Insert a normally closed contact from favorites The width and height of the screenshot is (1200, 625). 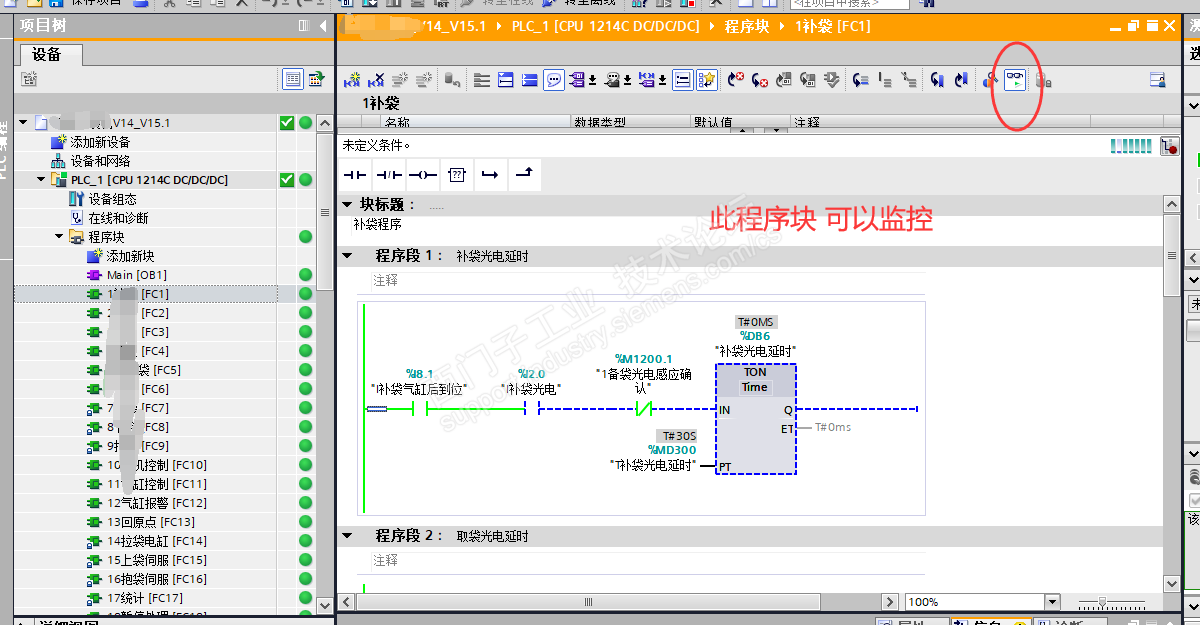pyautogui.click(x=389, y=175)
